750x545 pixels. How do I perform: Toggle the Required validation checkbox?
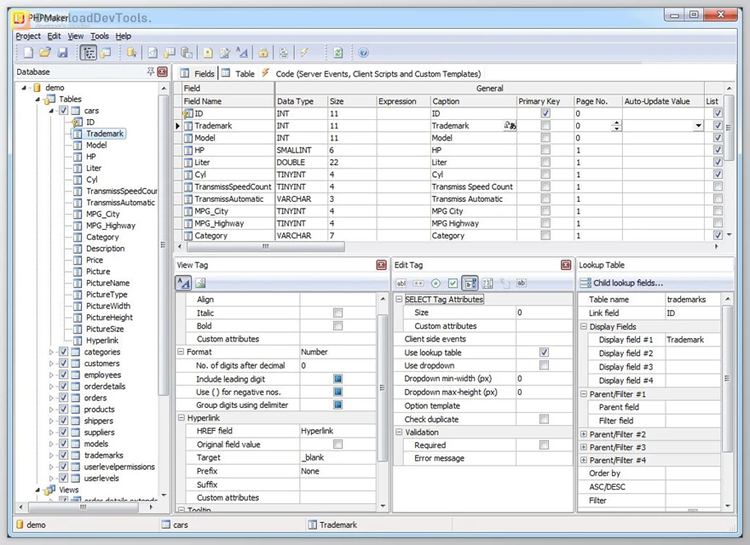point(544,445)
